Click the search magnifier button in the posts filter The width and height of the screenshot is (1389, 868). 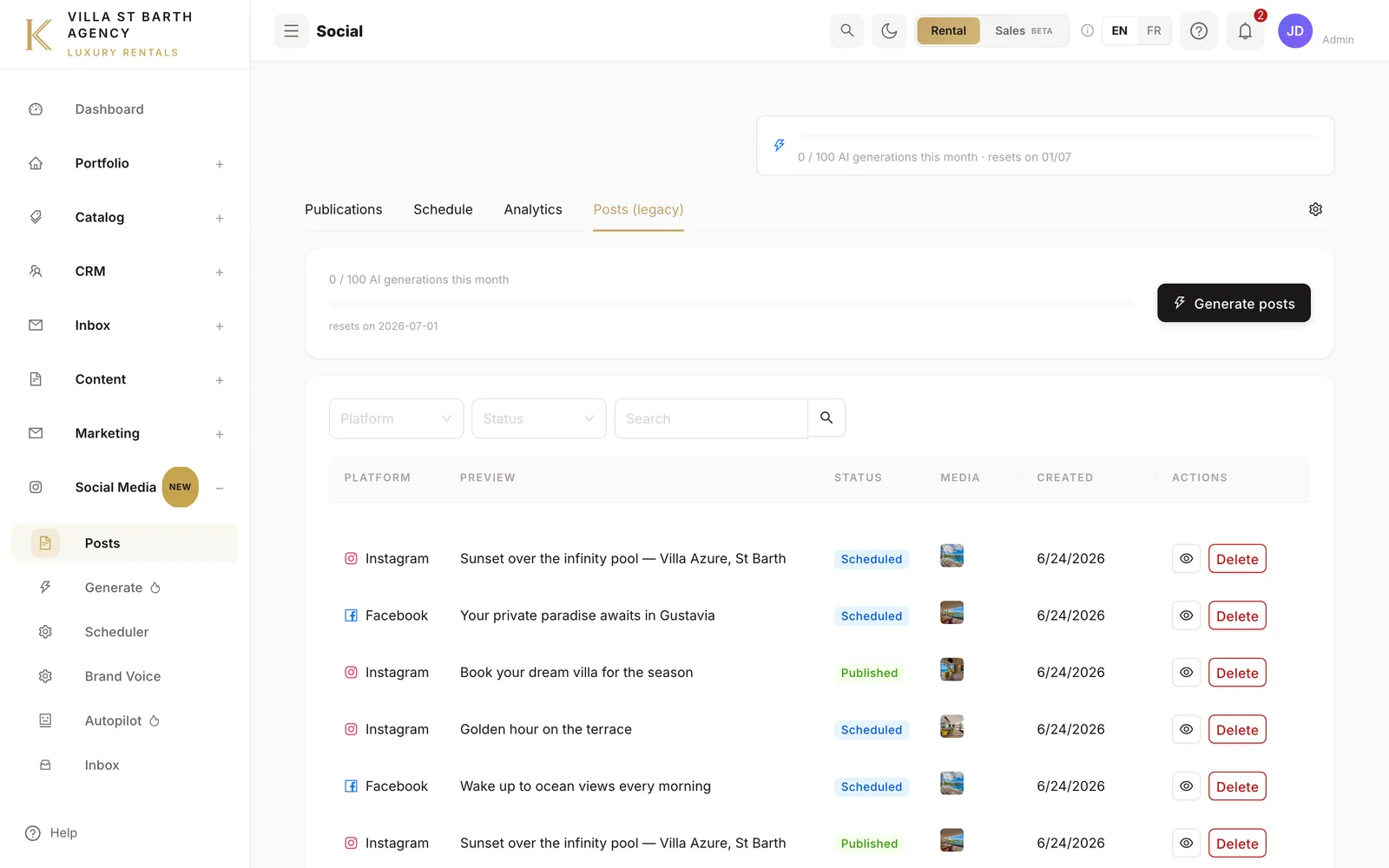(x=826, y=418)
